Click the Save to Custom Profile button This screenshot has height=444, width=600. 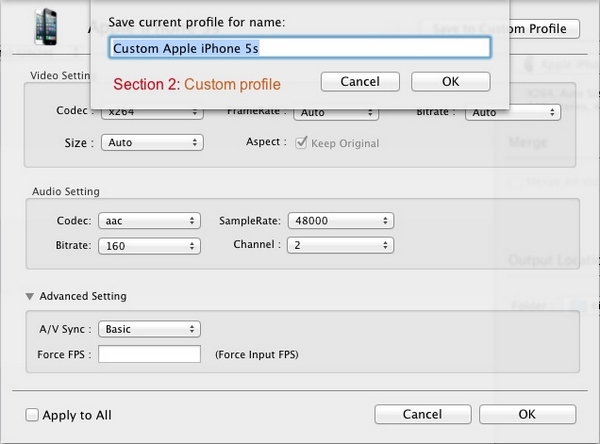(x=544, y=29)
